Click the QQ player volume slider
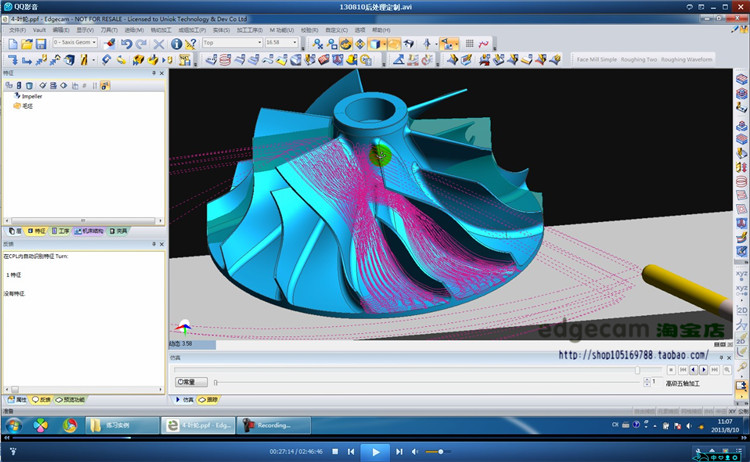Image resolution: width=750 pixels, height=462 pixels. [x=439, y=451]
